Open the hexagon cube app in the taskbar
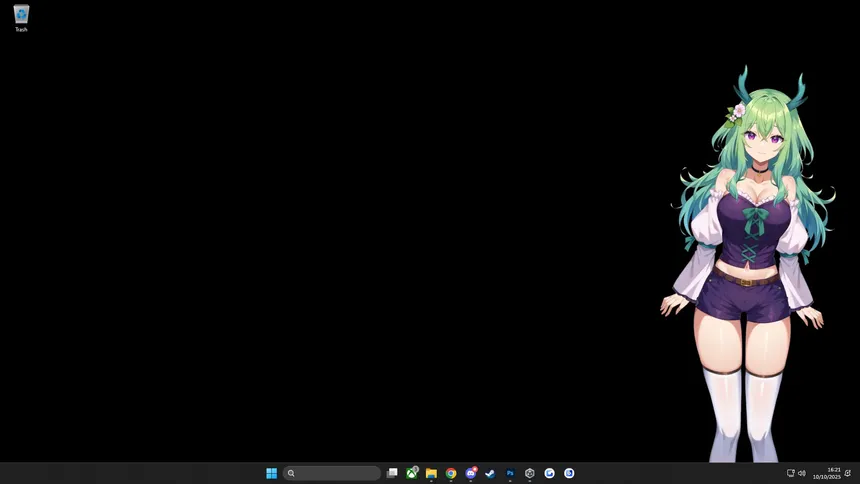Viewport: 860px width, 484px height. [530, 473]
